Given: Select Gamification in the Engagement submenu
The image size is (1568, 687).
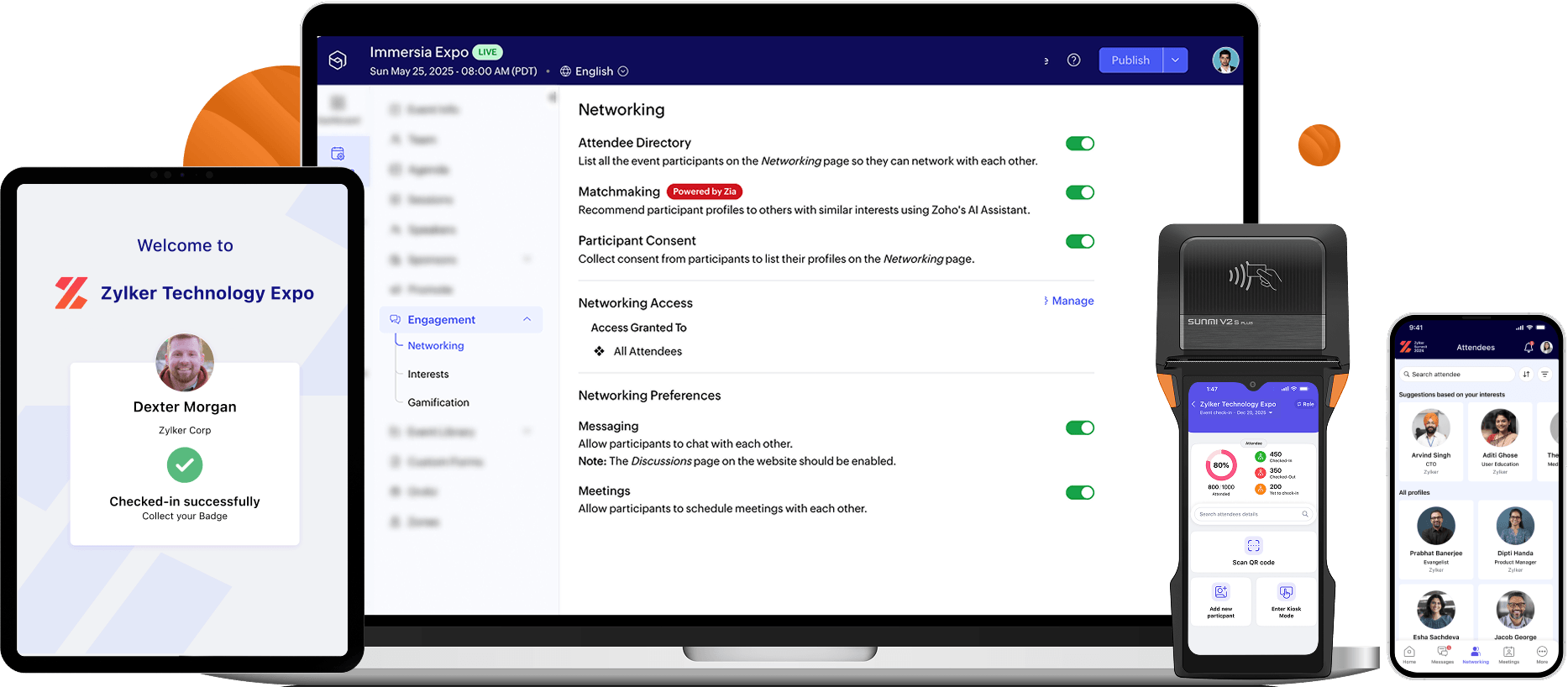Looking at the screenshot, I should 438,402.
